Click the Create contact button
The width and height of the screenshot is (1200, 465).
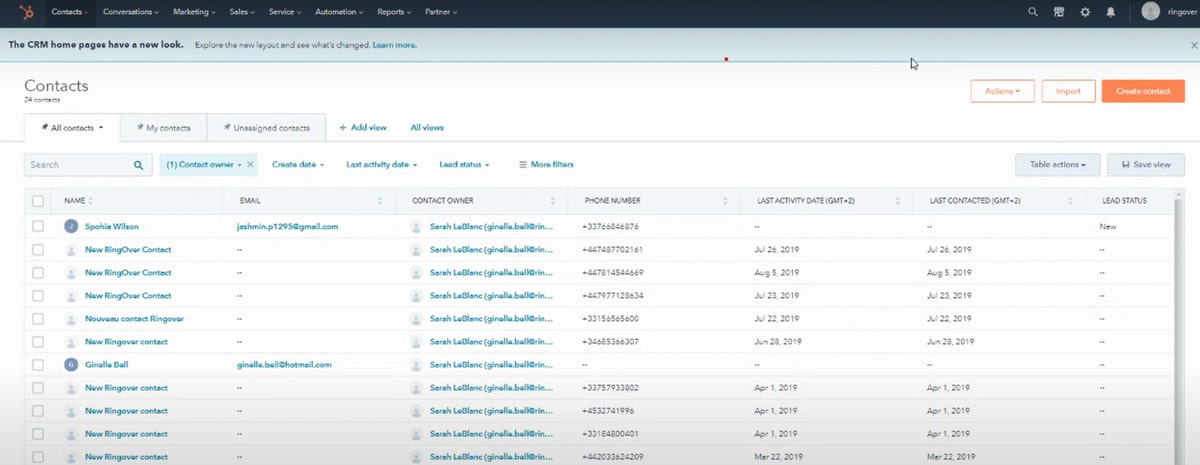pos(1143,91)
